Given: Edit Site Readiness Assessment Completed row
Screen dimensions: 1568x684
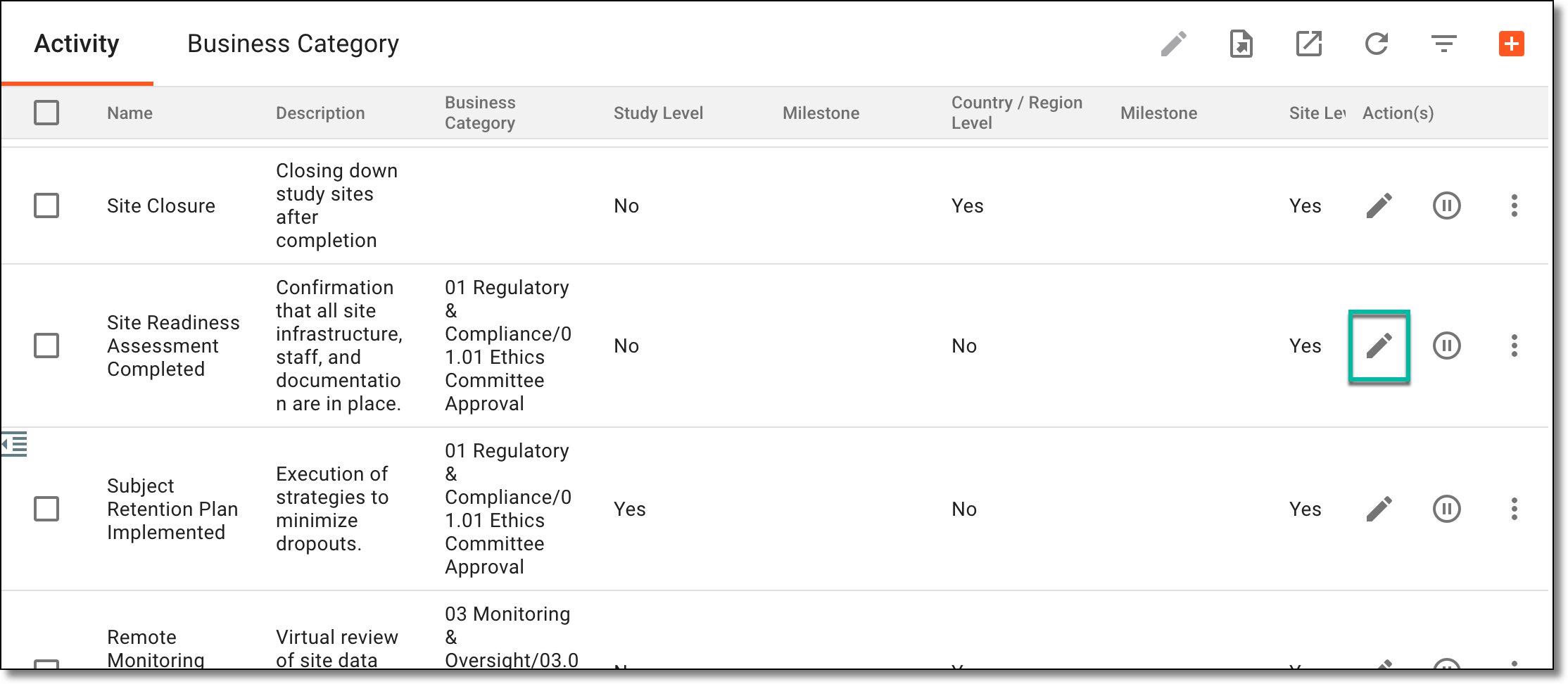Looking at the screenshot, I should click(x=1379, y=346).
